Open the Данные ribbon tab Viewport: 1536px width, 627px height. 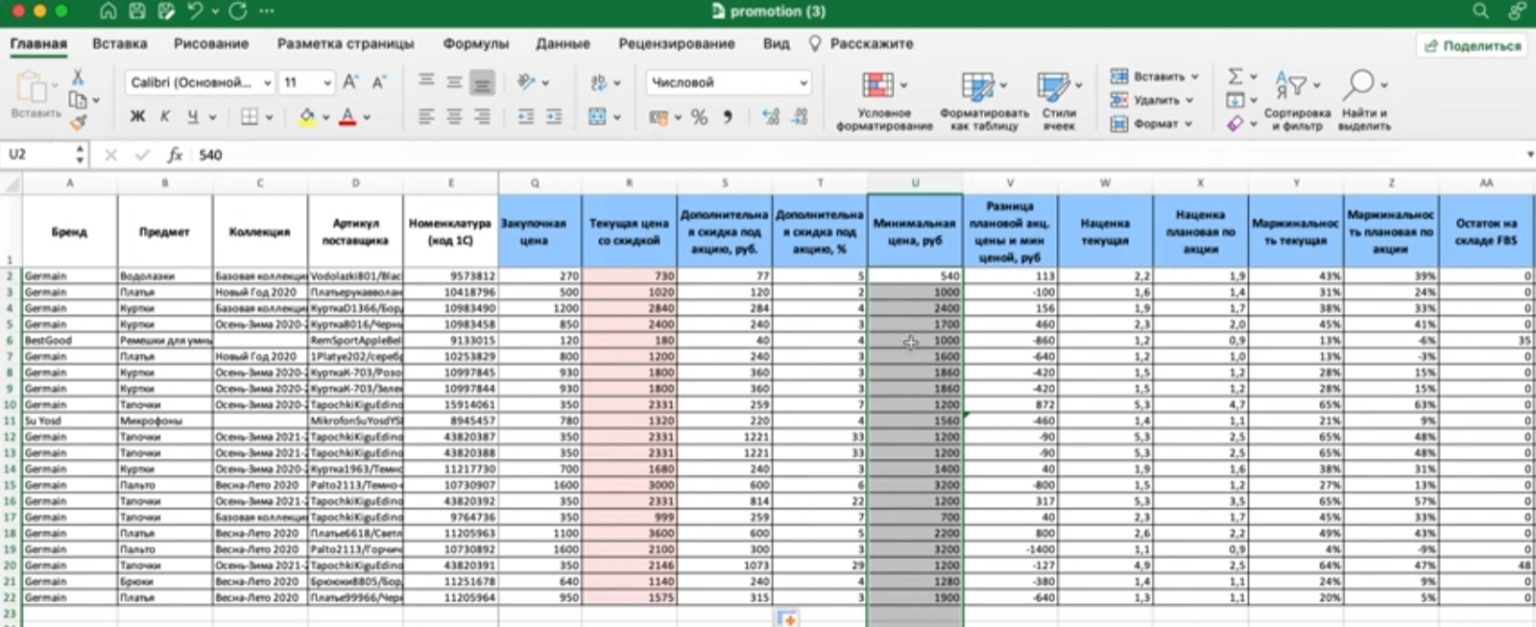tap(562, 44)
